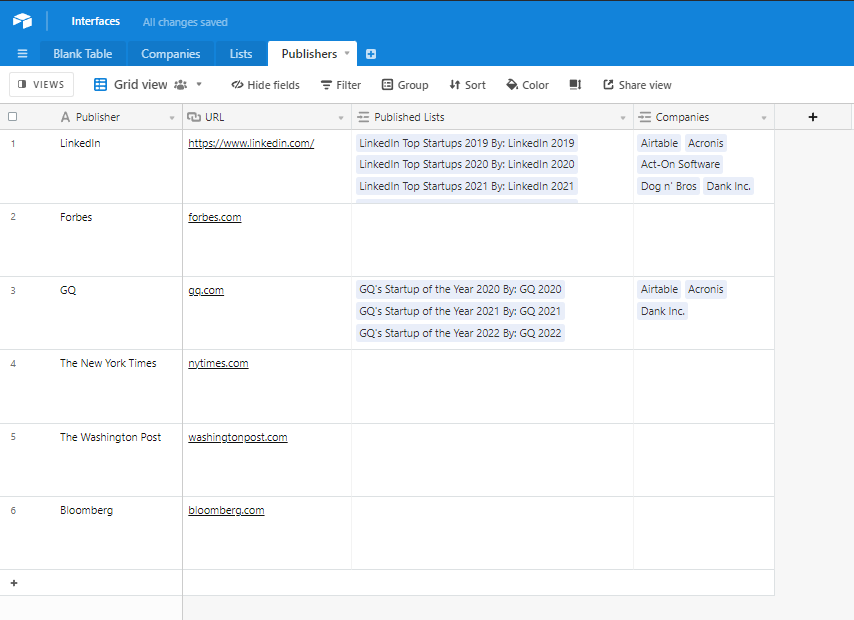Image resolution: width=854 pixels, height=620 pixels.
Task: Add a new field with plus icon
Action: click(x=813, y=117)
